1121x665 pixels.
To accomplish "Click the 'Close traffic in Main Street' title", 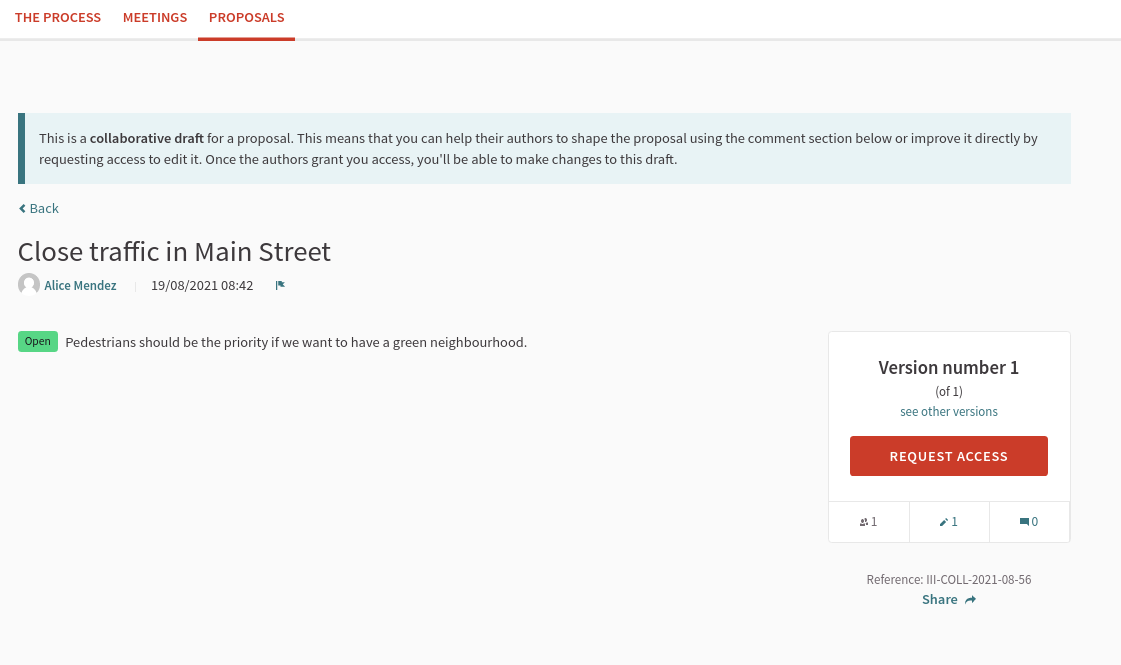I will 174,252.
